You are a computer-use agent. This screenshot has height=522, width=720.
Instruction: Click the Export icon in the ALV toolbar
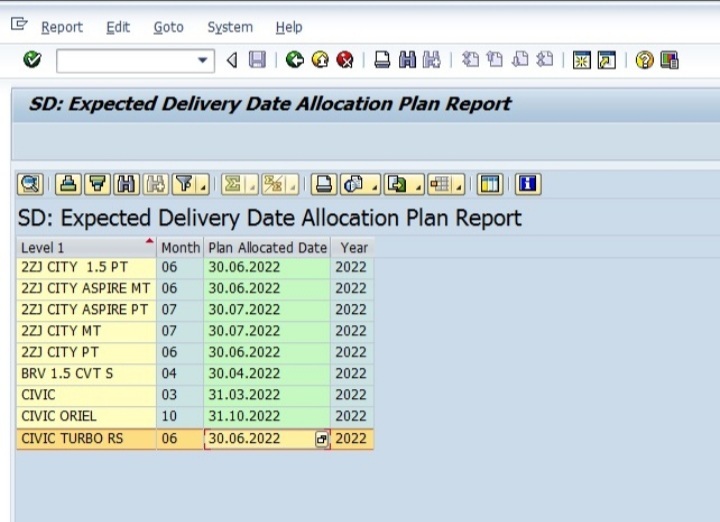click(x=397, y=184)
